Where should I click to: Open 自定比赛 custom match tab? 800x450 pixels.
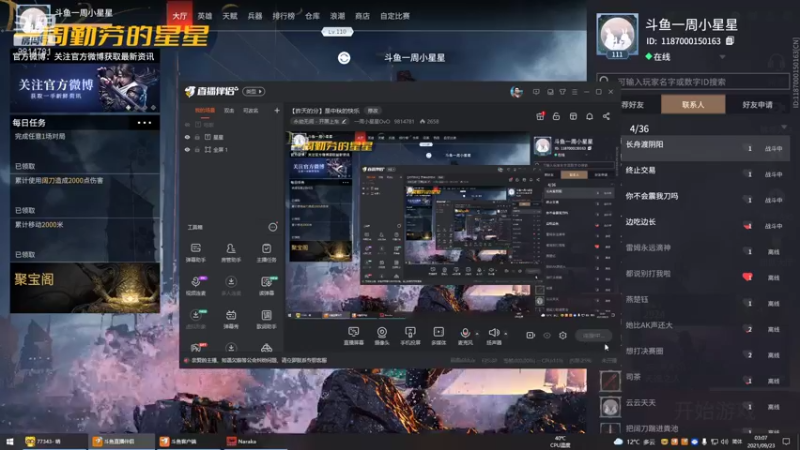point(395,16)
